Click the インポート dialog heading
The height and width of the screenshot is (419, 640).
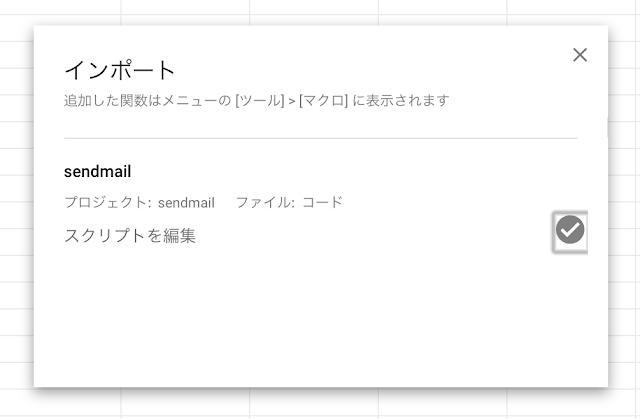point(120,70)
